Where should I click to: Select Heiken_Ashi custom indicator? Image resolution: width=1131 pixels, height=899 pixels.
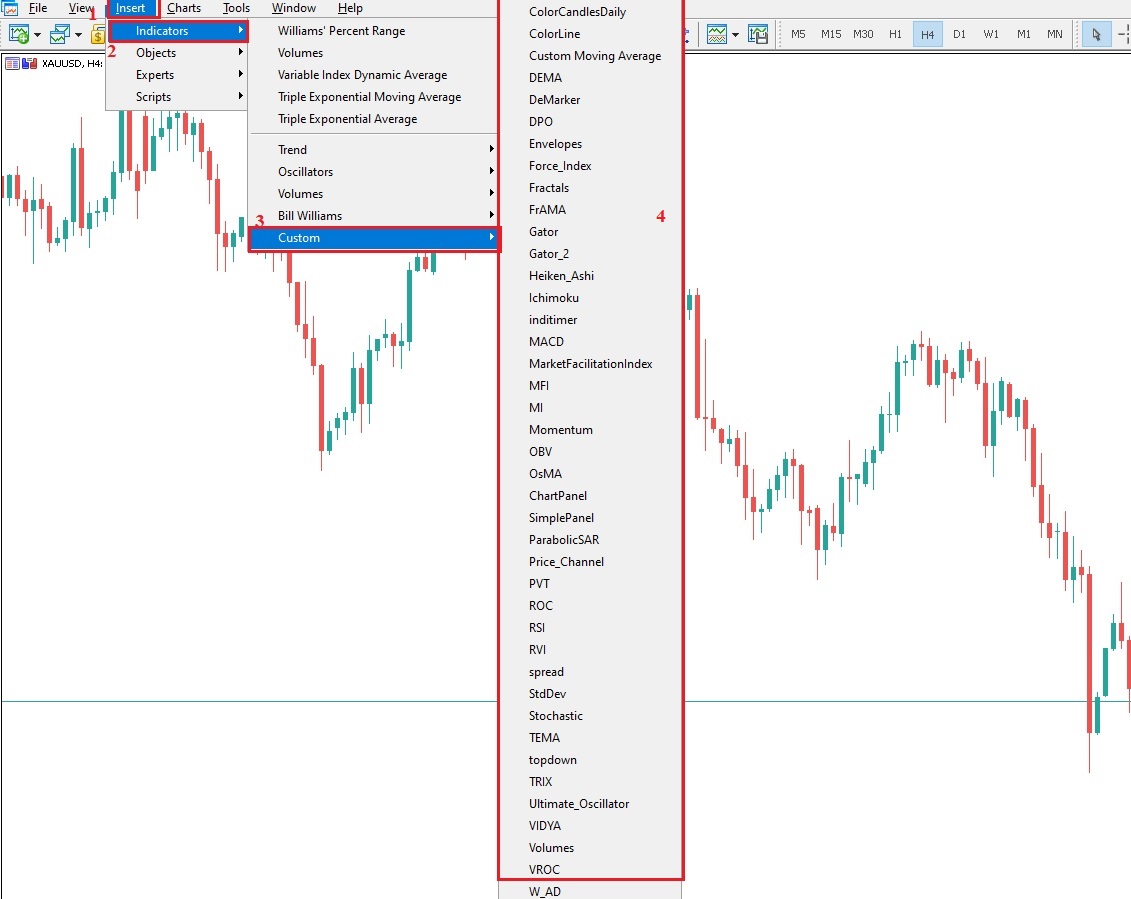591,276
